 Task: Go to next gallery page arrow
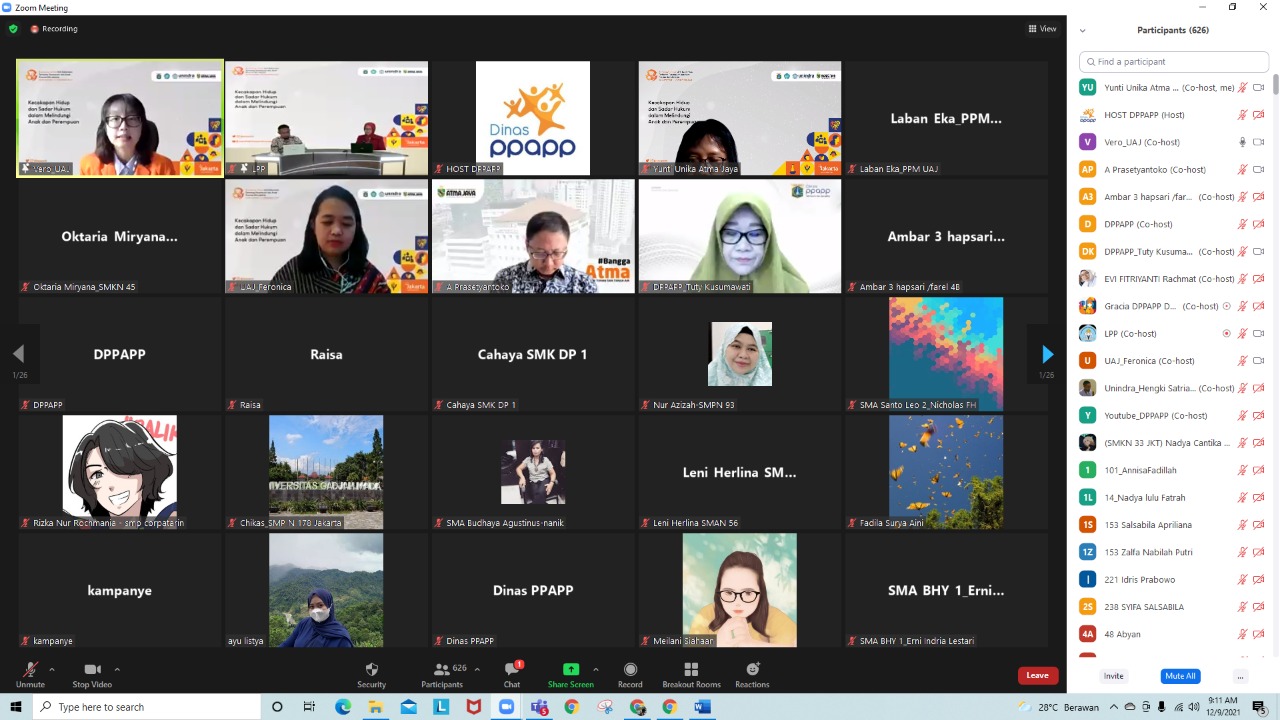click(1047, 354)
